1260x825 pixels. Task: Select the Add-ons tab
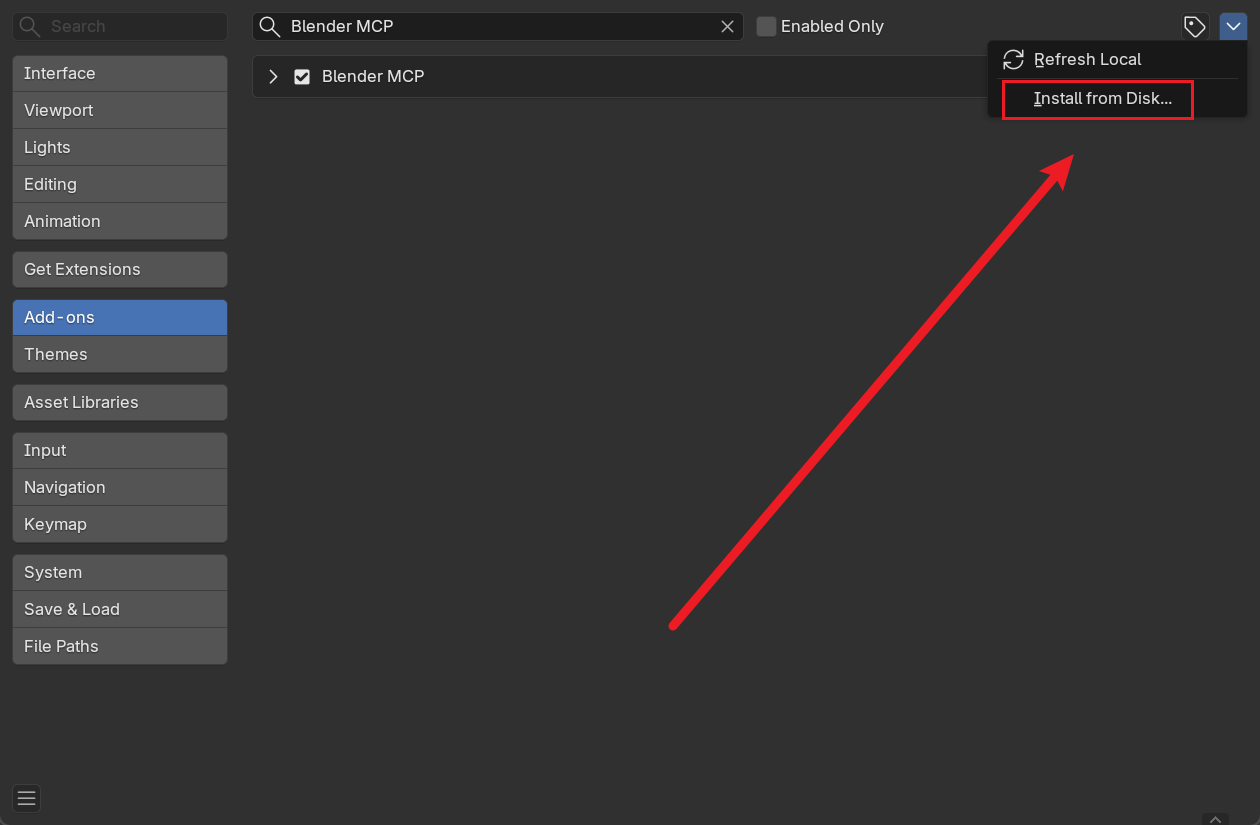tap(120, 317)
